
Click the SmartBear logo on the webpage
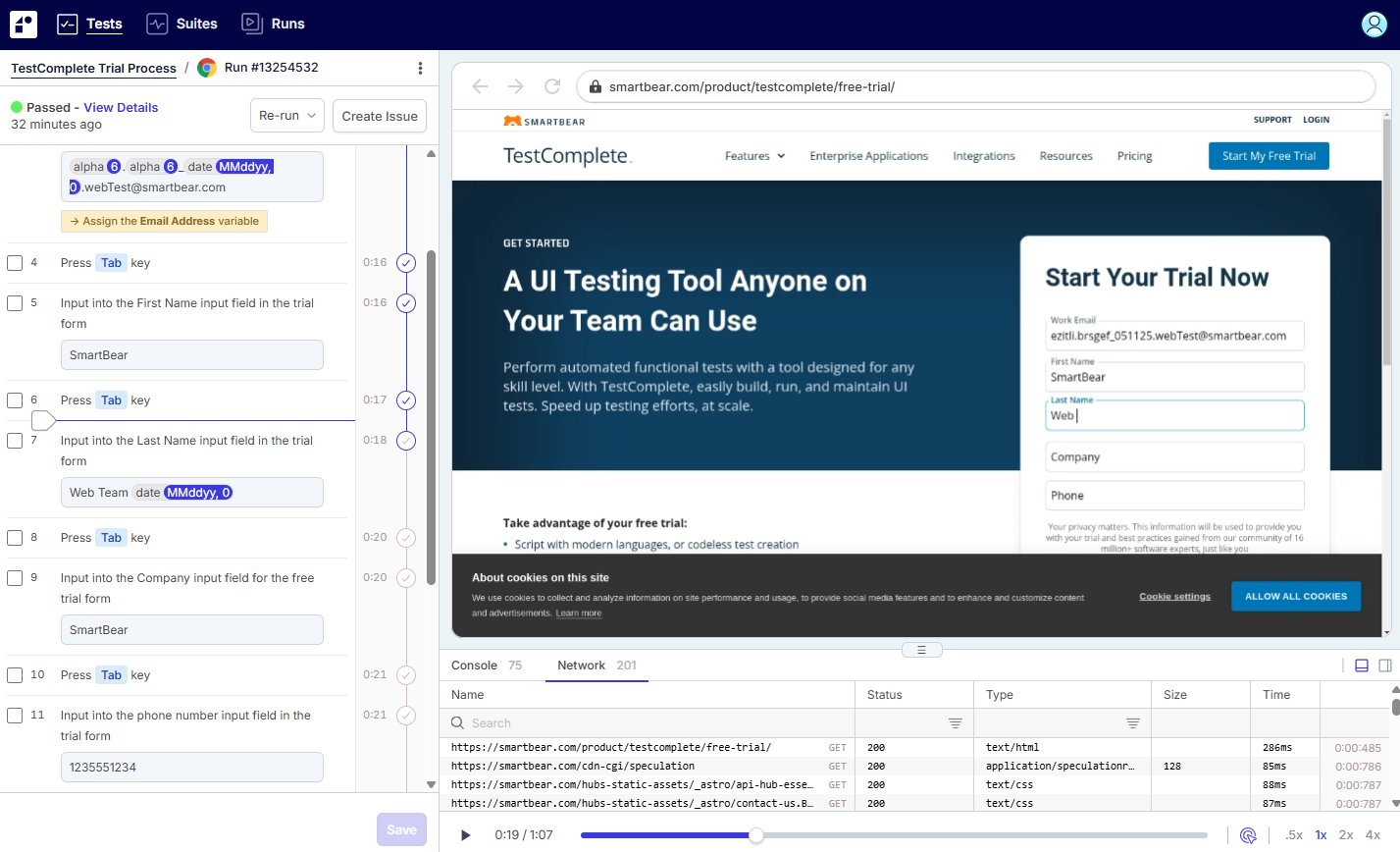click(x=544, y=122)
